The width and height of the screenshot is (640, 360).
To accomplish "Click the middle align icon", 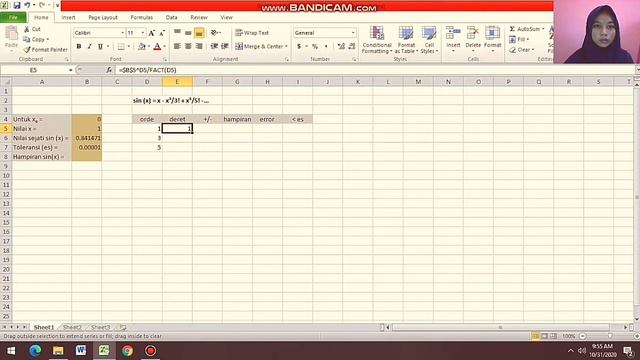I will [188, 33].
